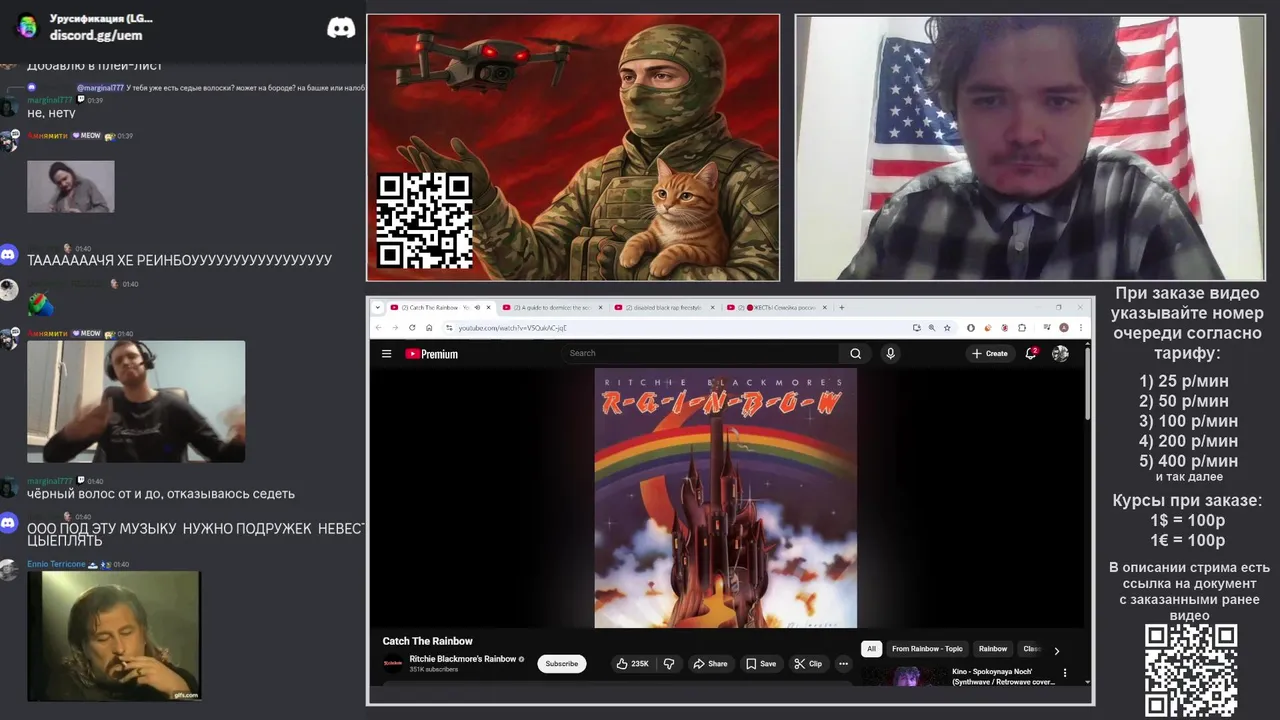Click the Catch The Rainbow video title
The width and height of the screenshot is (1280, 720).
click(x=427, y=641)
